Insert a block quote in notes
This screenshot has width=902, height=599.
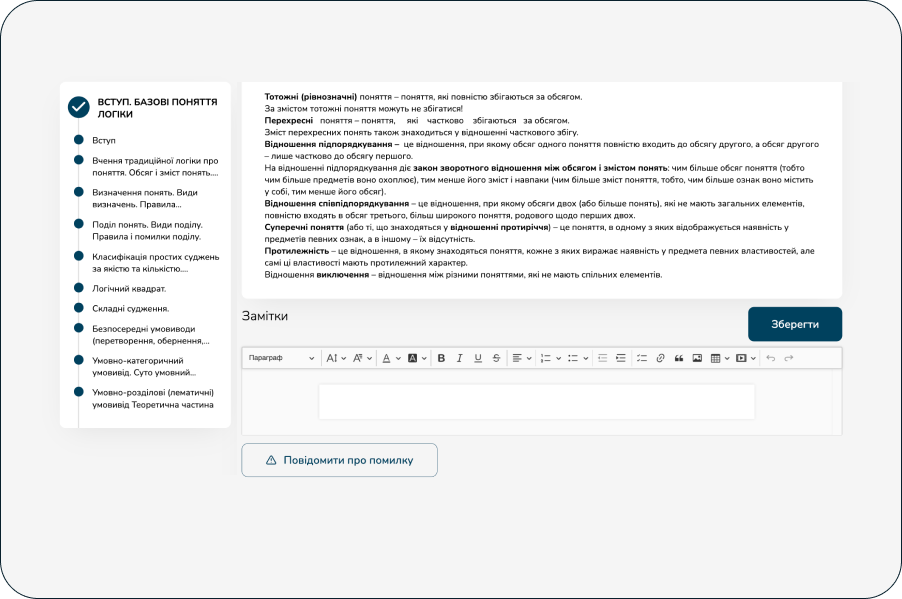click(679, 358)
